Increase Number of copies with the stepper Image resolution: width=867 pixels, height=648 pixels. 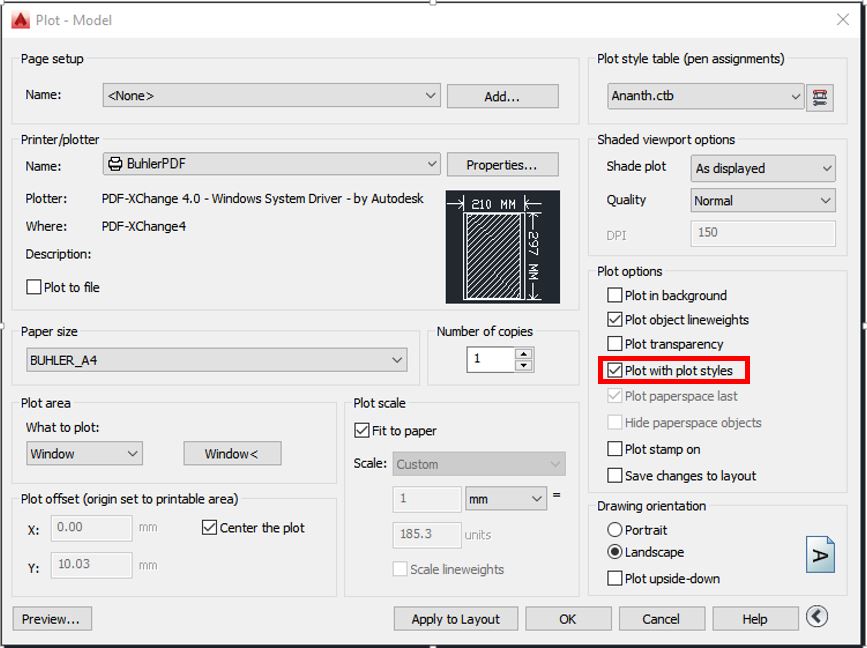pyautogui.click(x=521, y=353)
